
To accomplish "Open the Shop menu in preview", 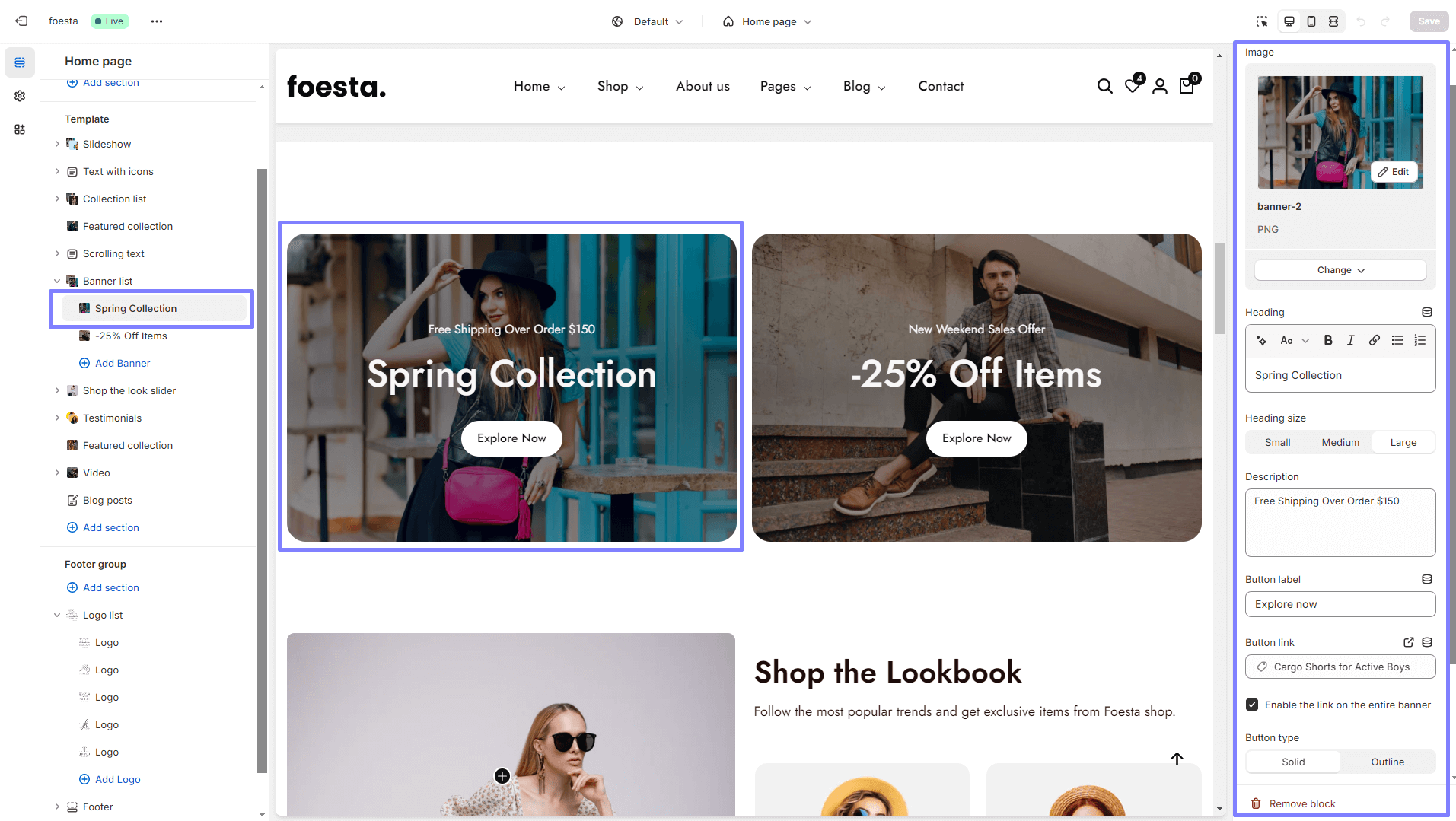I will click(x=620, y=86).
